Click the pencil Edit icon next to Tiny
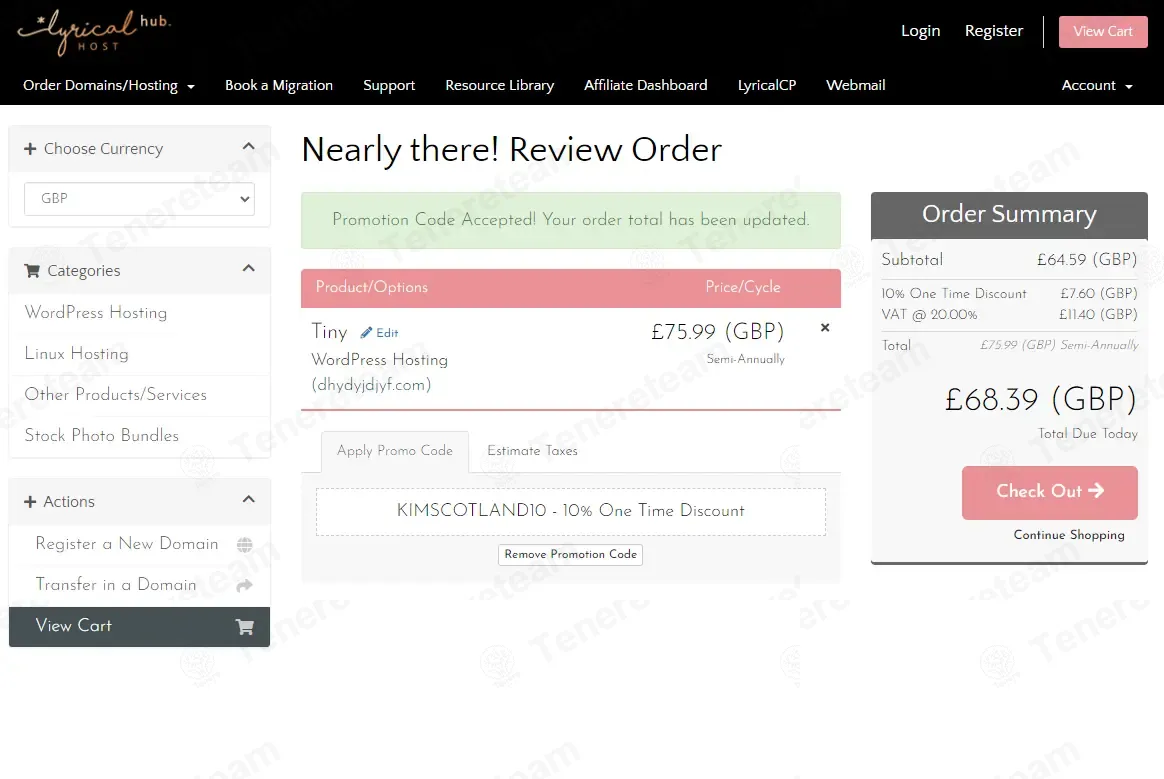Image resolution: width=1164 pixels, height=779 pixels. coord(366,333)
